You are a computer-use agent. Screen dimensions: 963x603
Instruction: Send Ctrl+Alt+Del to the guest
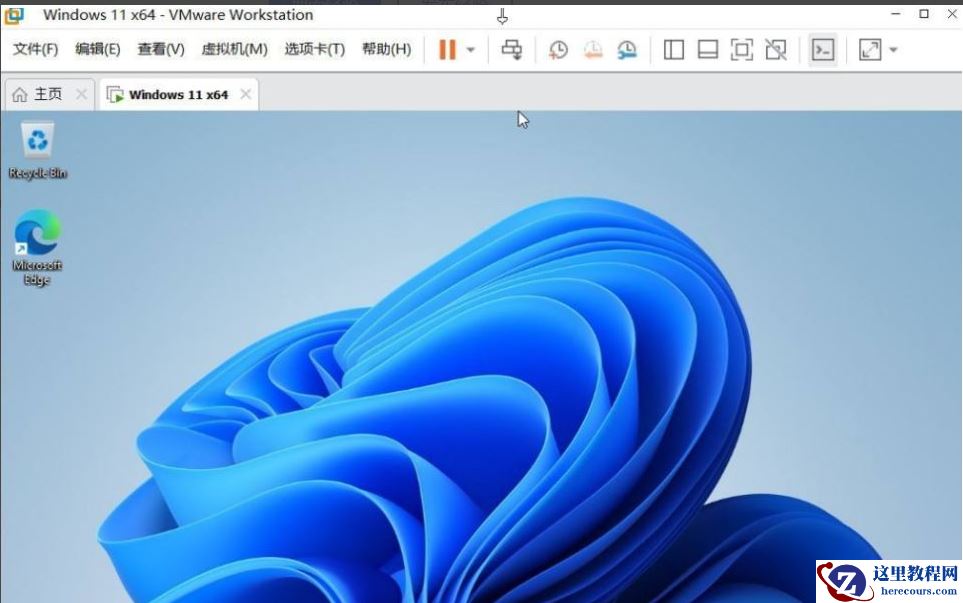pos(511,49)
